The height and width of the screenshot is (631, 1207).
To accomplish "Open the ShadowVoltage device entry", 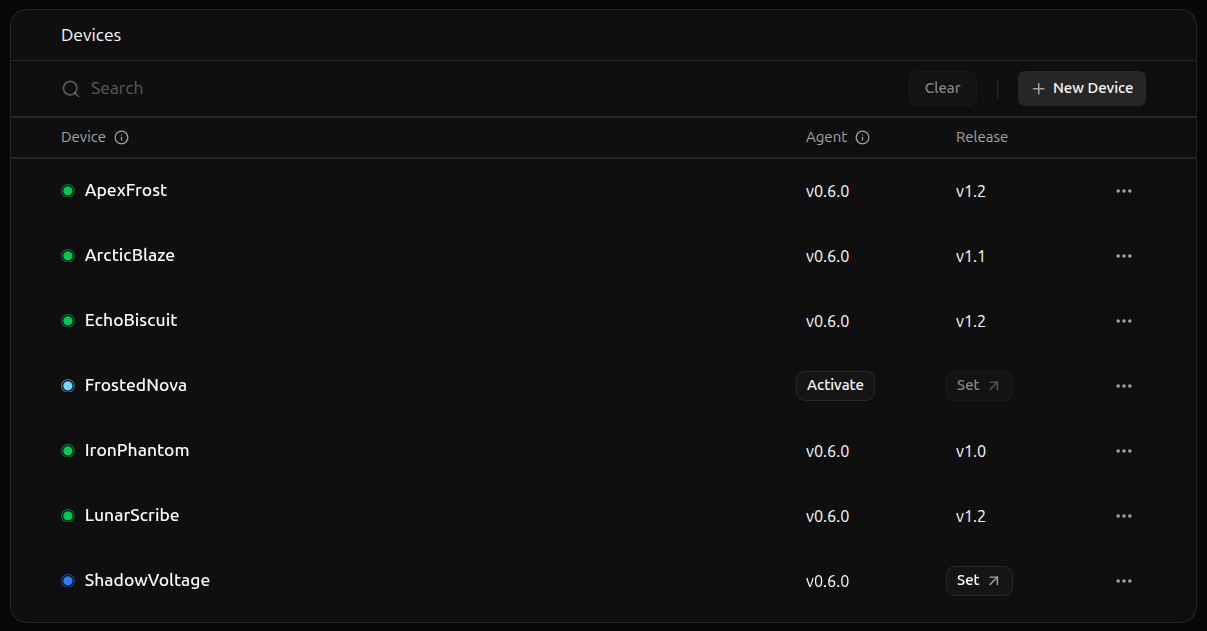I will pyautogui.click(x=147, y=580).
